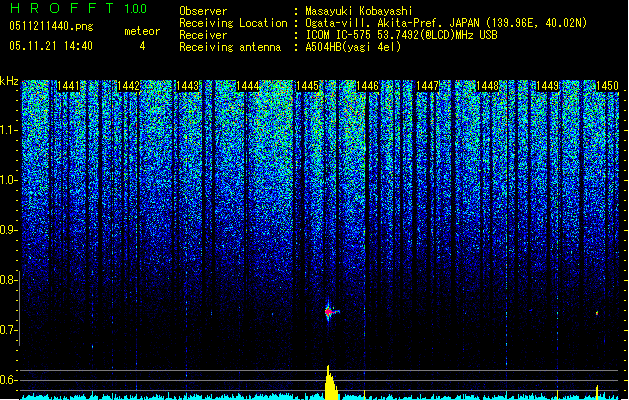Screen dimensions: 629x400
Task: Click the 0.8 frequency axis label
Action: point(8,280)
